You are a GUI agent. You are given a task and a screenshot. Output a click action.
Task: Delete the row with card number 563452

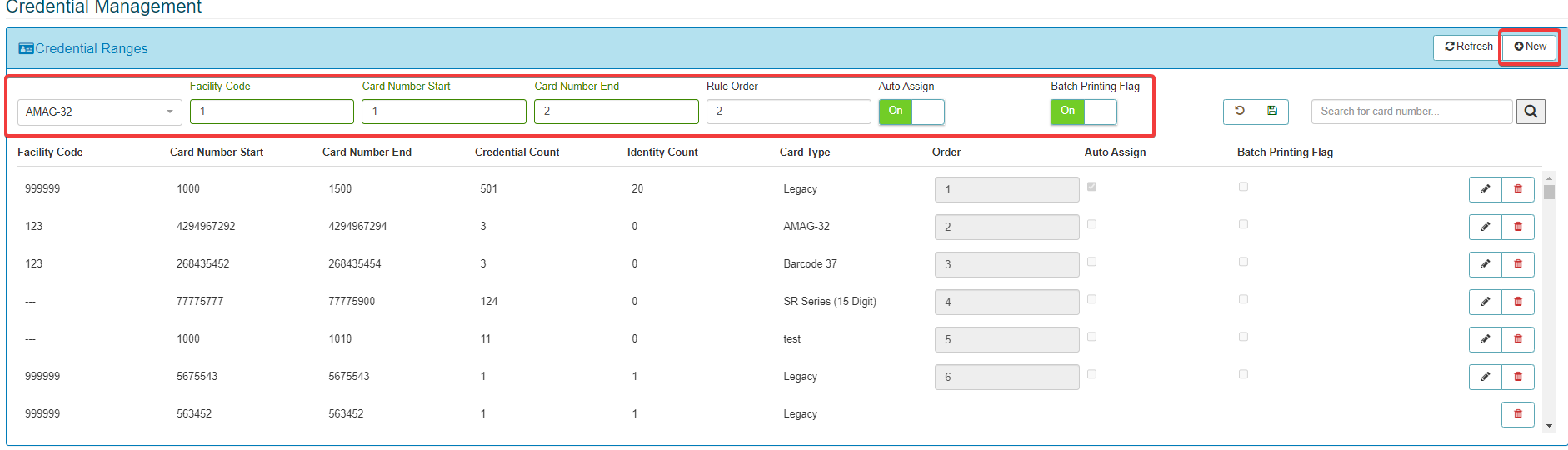coord(1518,414)
